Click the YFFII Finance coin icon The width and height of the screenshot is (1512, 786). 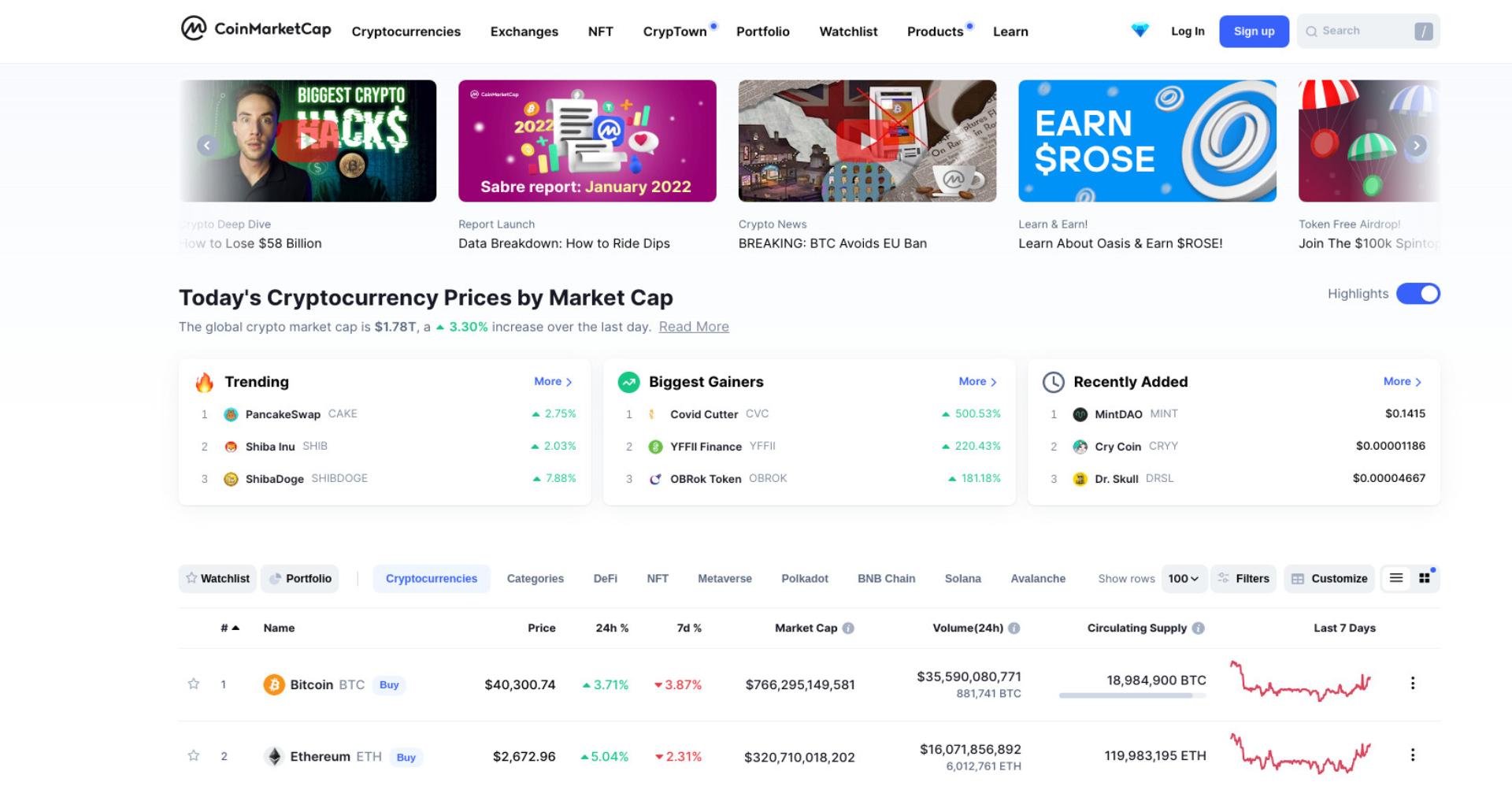655,447
